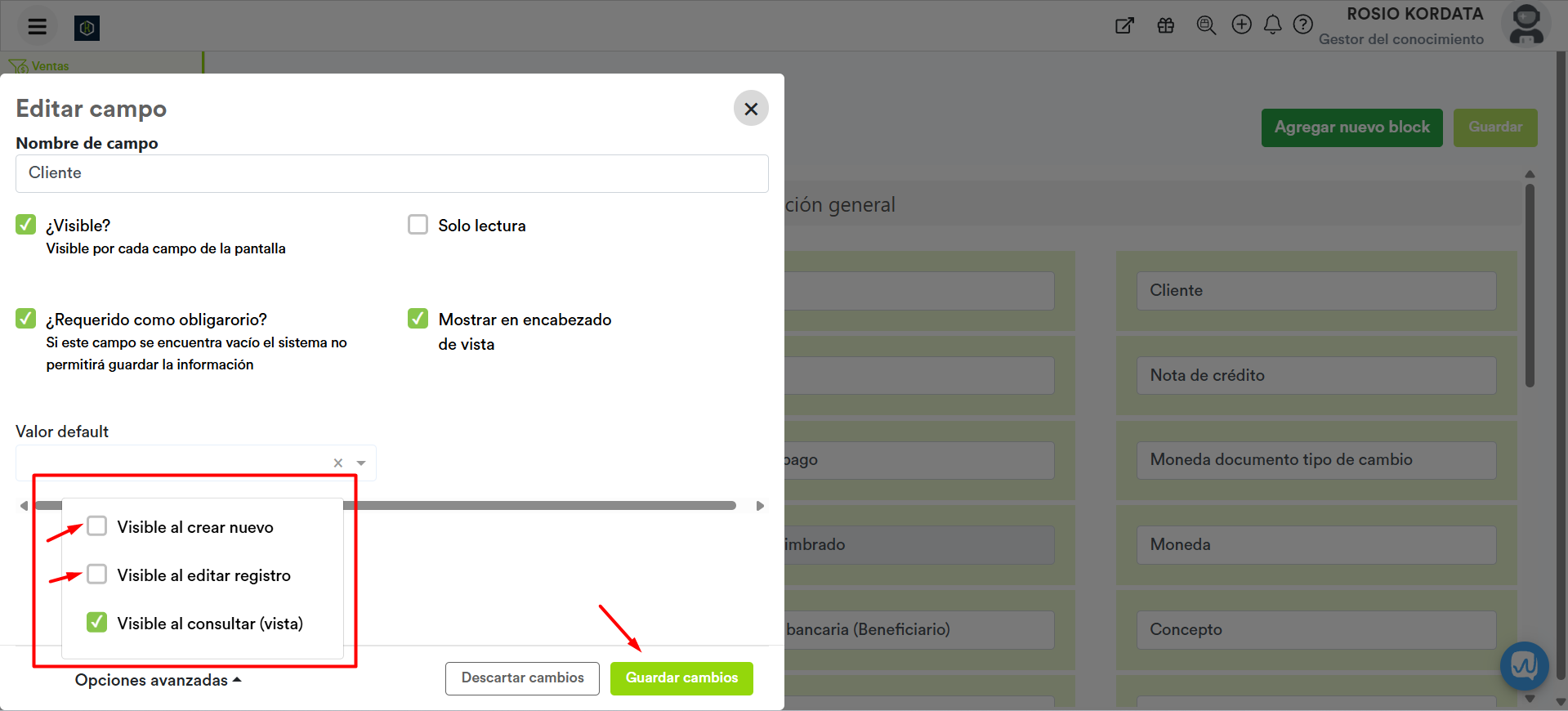The width and height of the screenshot is (1568, 711).
Task: Check Visible al editar registro
Action: [x=97, y=575]
